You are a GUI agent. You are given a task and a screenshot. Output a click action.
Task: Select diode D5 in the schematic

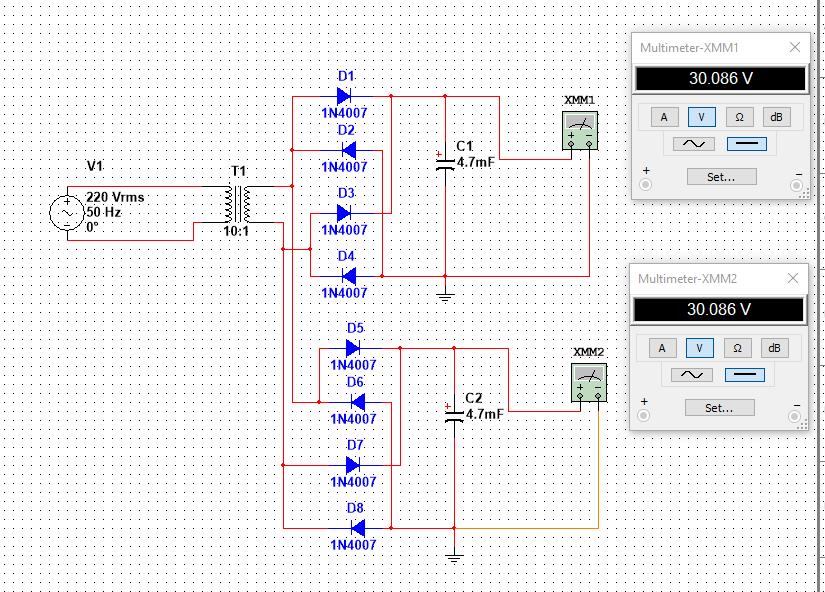(x=353, y=348)
